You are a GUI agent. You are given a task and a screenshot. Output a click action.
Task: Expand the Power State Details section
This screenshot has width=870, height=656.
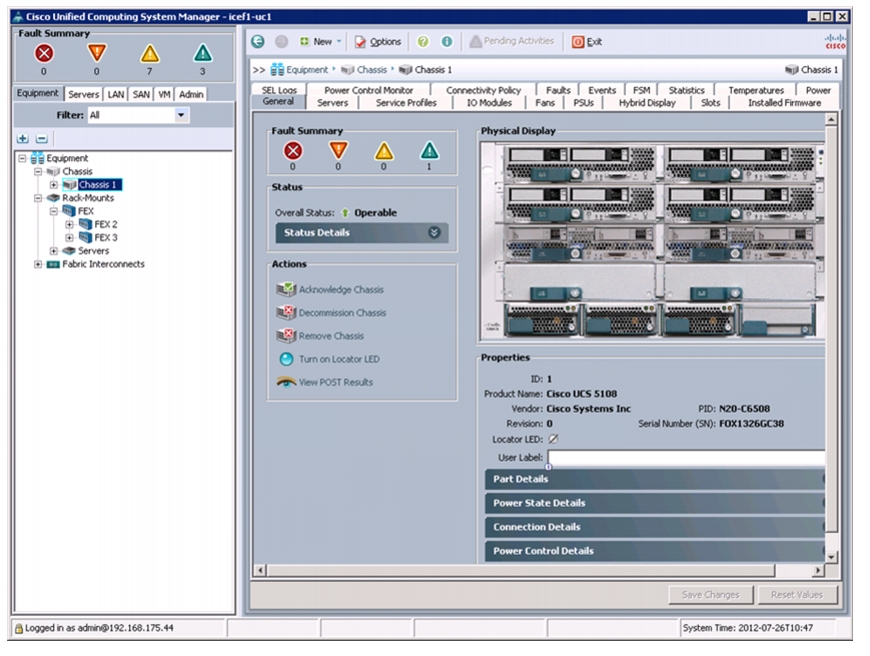655,503
